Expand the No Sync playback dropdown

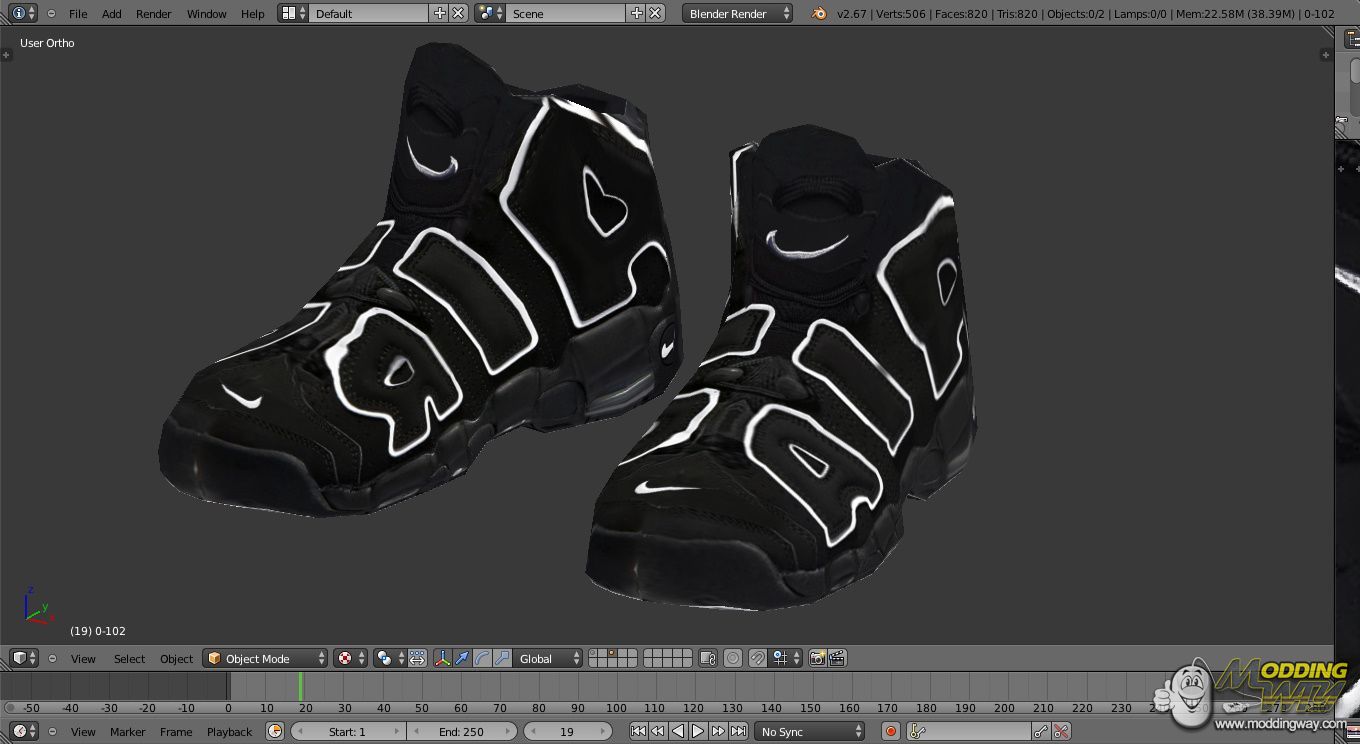click(809, 732)
